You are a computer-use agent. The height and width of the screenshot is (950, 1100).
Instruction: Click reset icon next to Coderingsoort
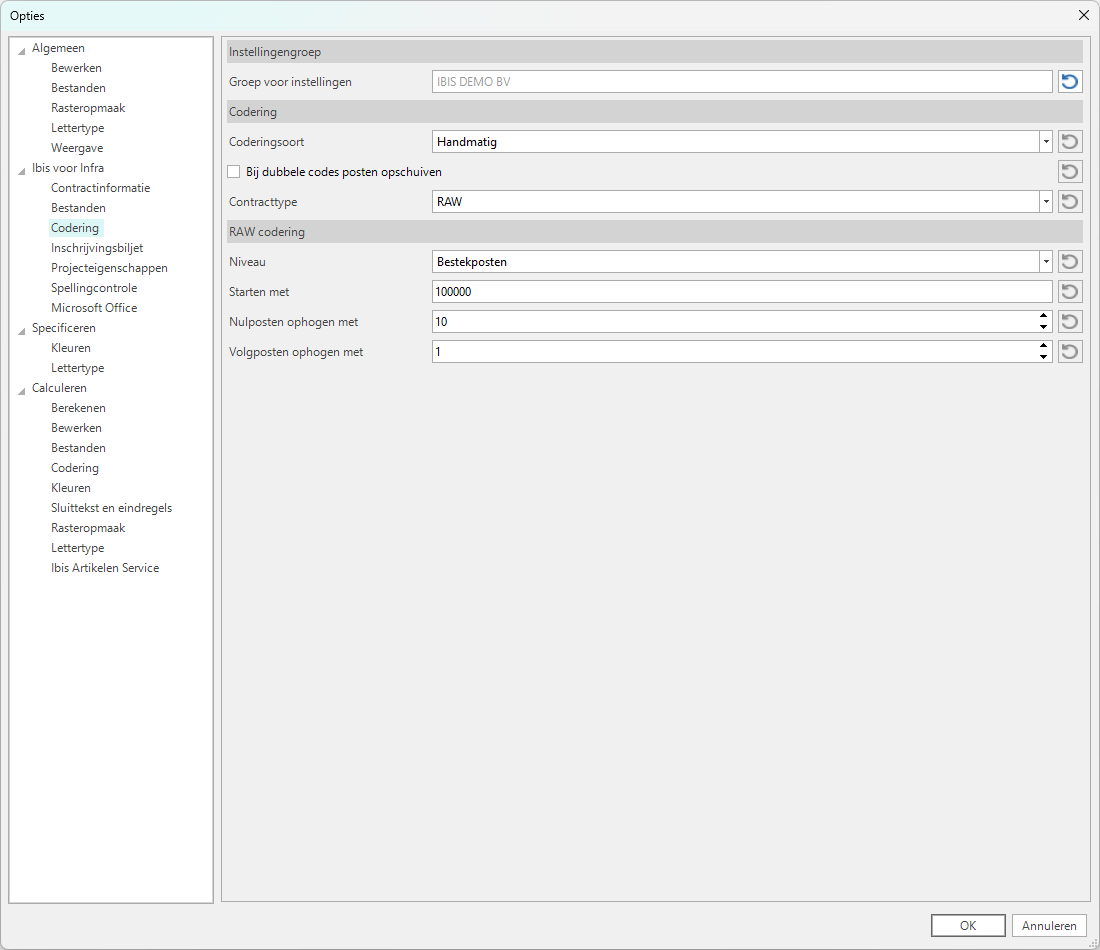point(1070,142)
